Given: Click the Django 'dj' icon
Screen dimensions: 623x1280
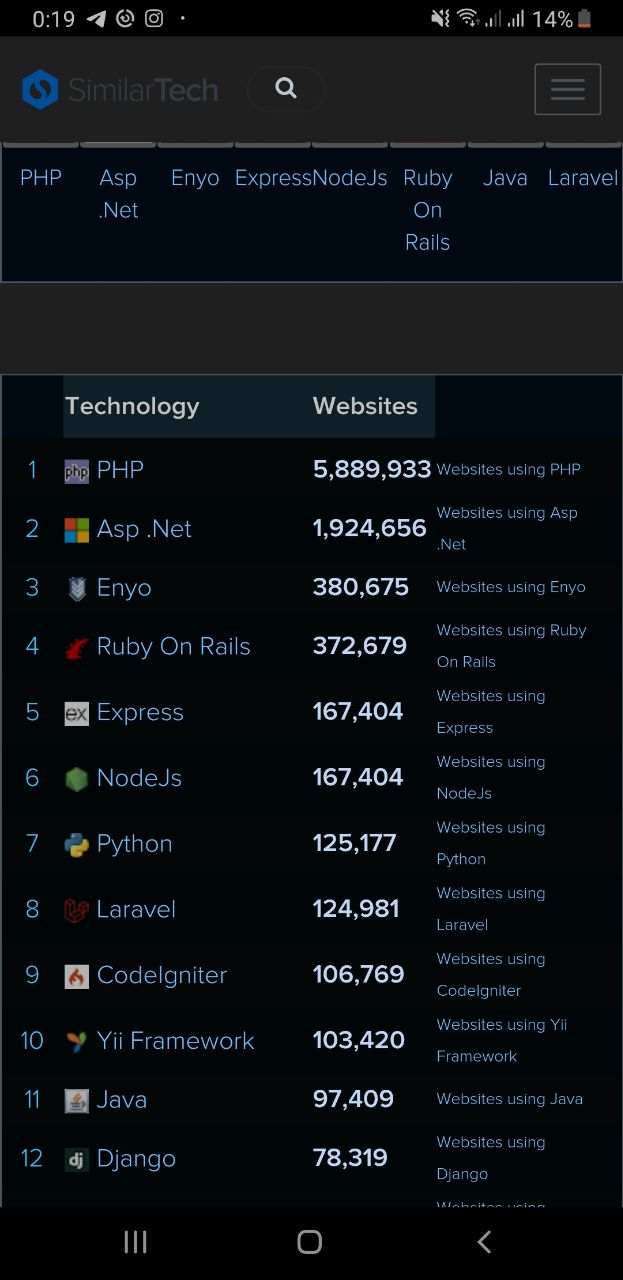Looking at the screenshot, I should coord(77,1160).
